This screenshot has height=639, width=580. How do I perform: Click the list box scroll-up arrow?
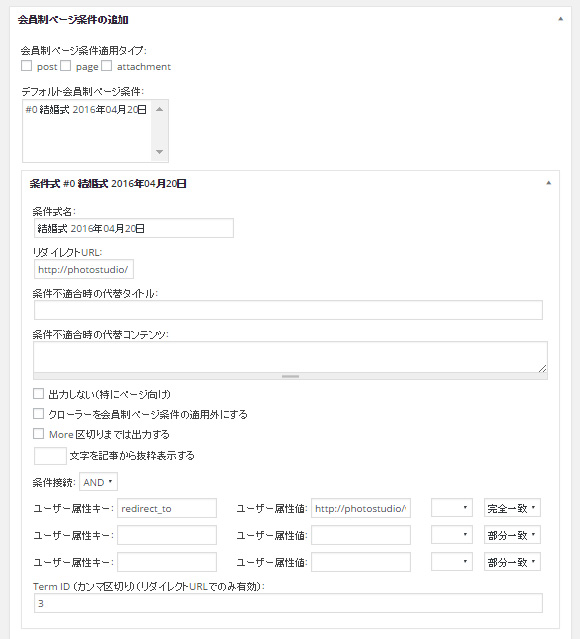159,109
